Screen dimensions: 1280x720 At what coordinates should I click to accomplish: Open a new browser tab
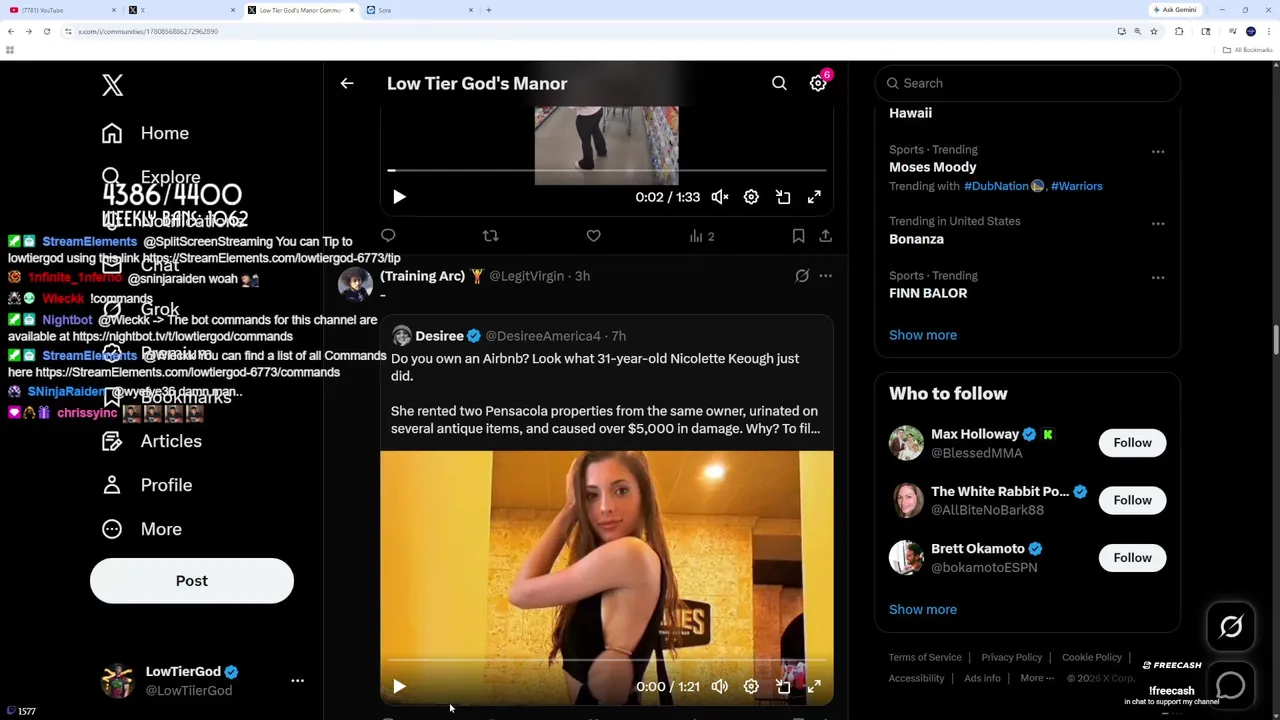[x=488, y=10]
